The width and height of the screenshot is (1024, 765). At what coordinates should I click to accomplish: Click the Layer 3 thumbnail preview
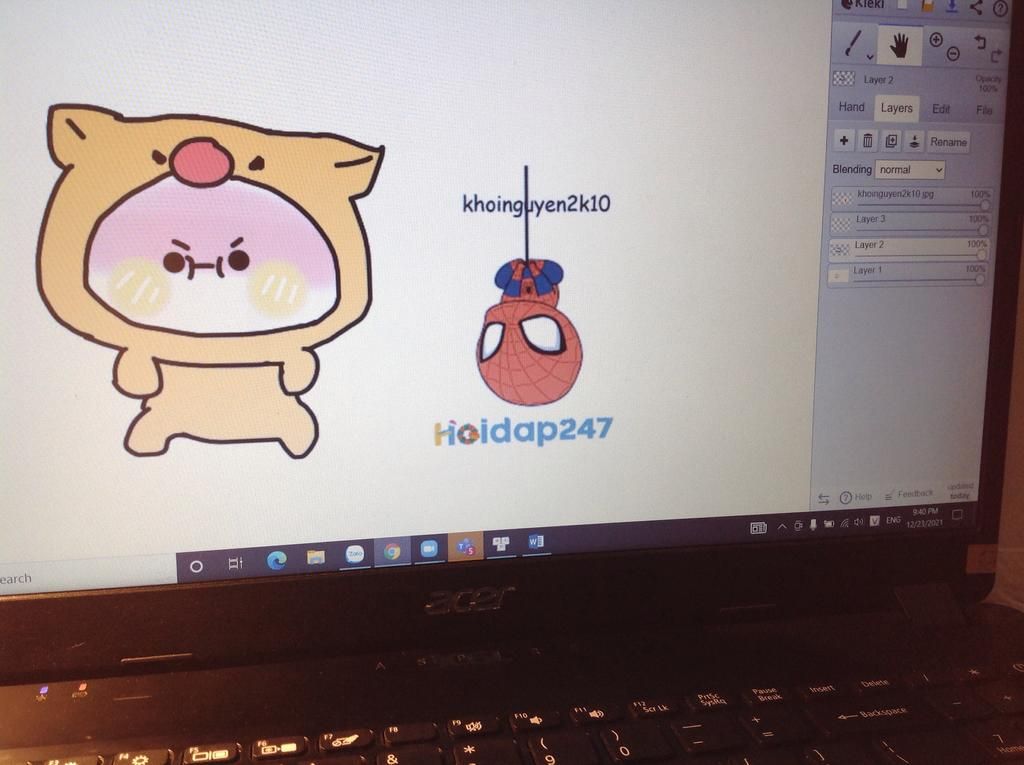coord(841,224)
